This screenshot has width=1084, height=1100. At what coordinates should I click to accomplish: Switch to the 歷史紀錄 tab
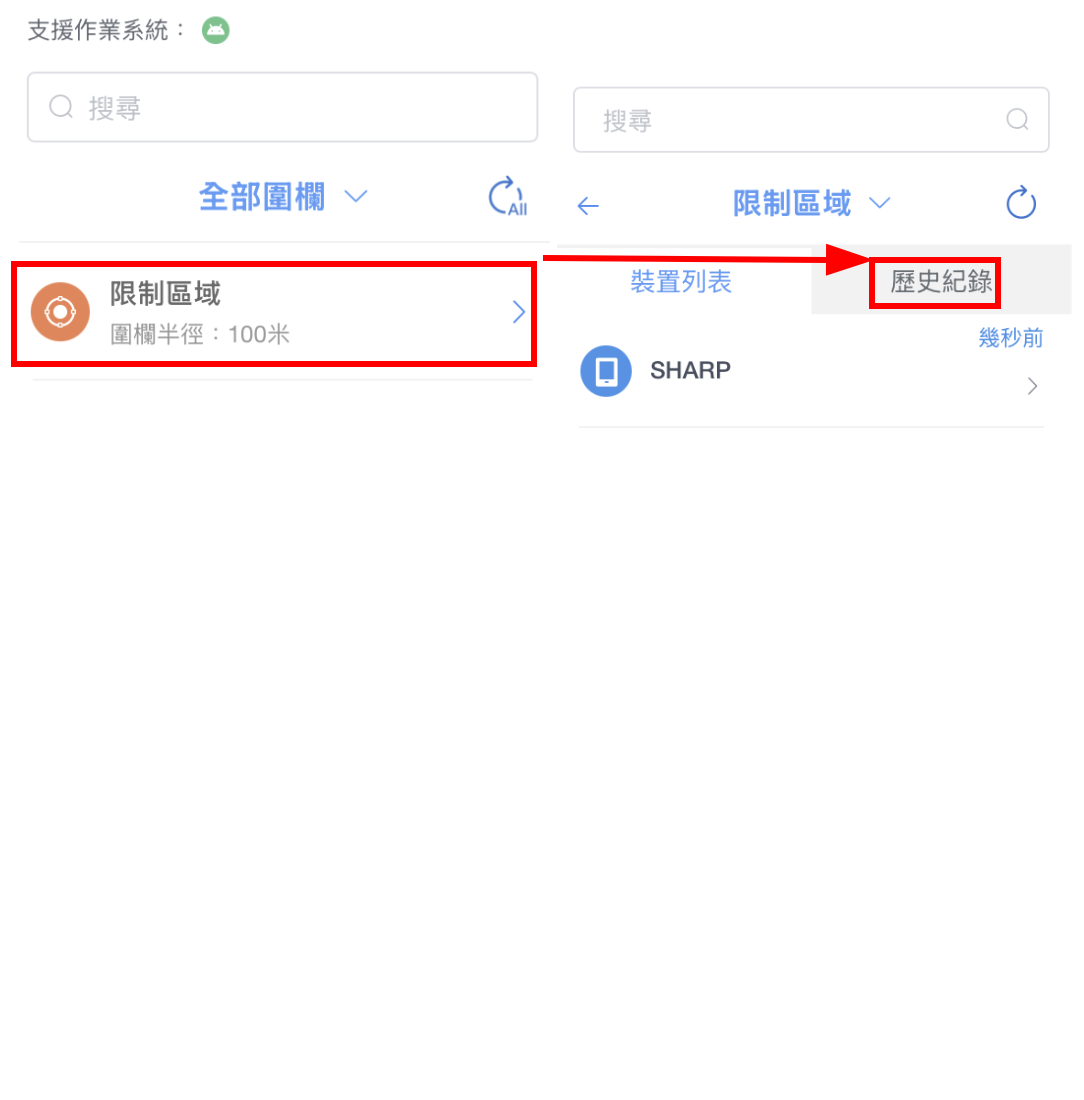941,282
